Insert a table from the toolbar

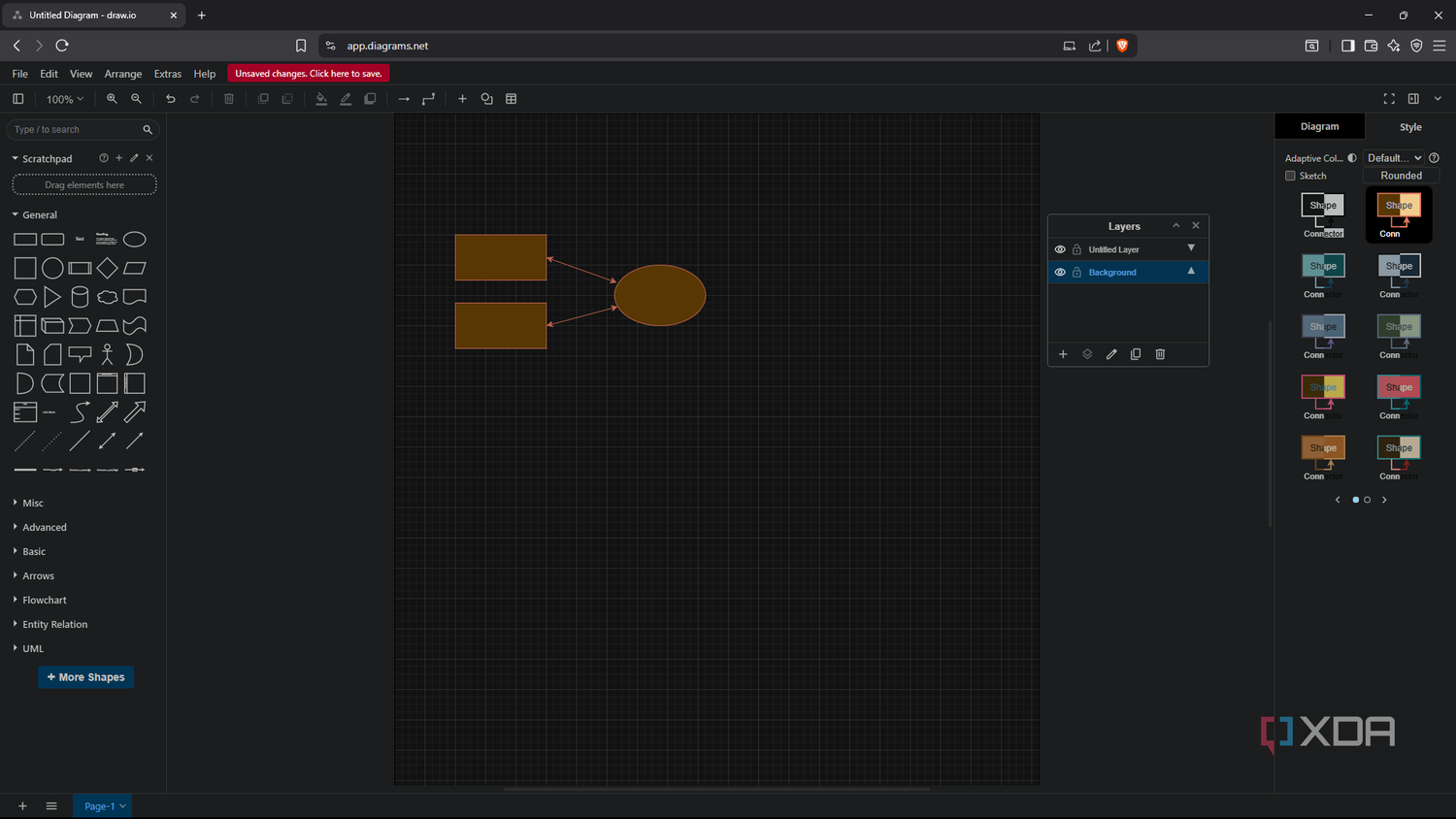(x=511, y=99)
